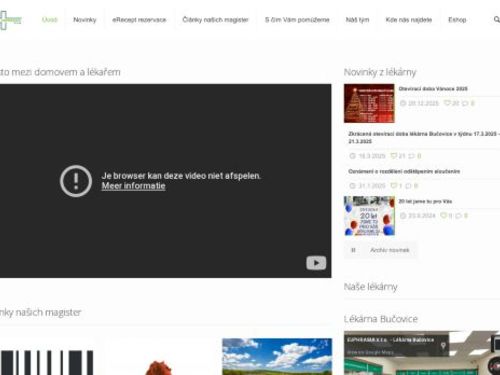Click the Novinky z lékárny heading
Image resolution: width=500 pixels, height=375 pixels.
pos(380,72)
